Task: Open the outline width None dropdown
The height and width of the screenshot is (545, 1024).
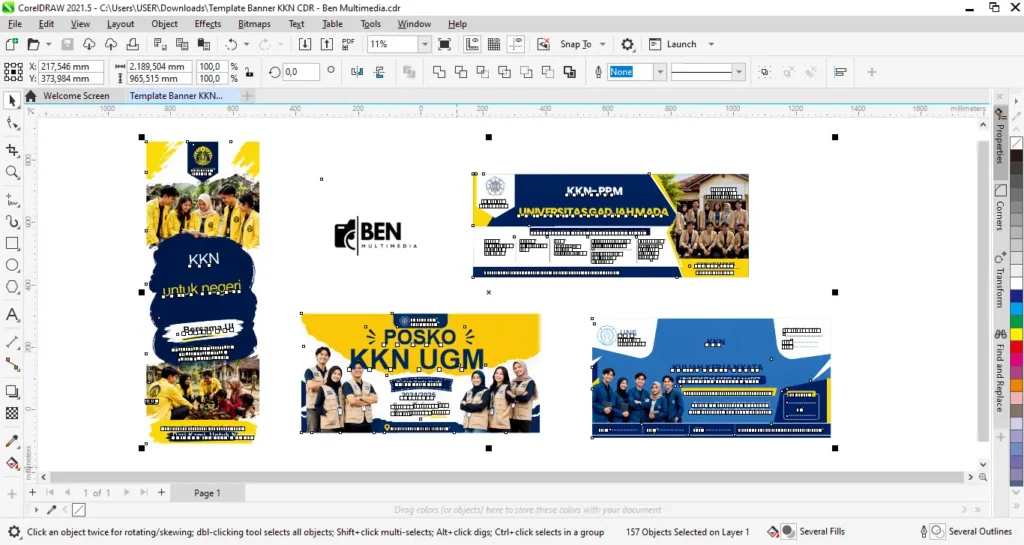Action: (x=660, y=72)
